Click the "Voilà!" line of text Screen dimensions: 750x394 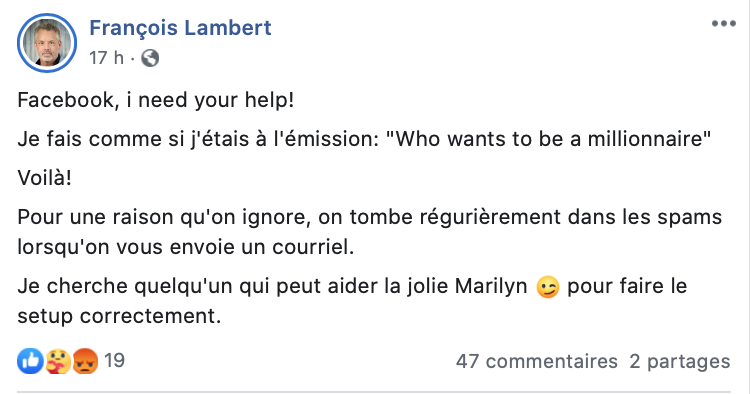[44, 178]
